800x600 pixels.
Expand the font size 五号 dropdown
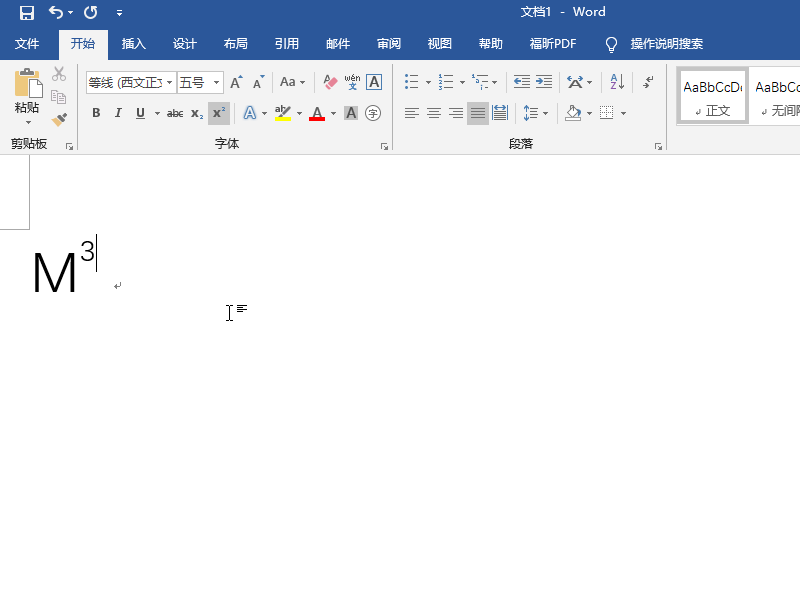click(216, 83)
